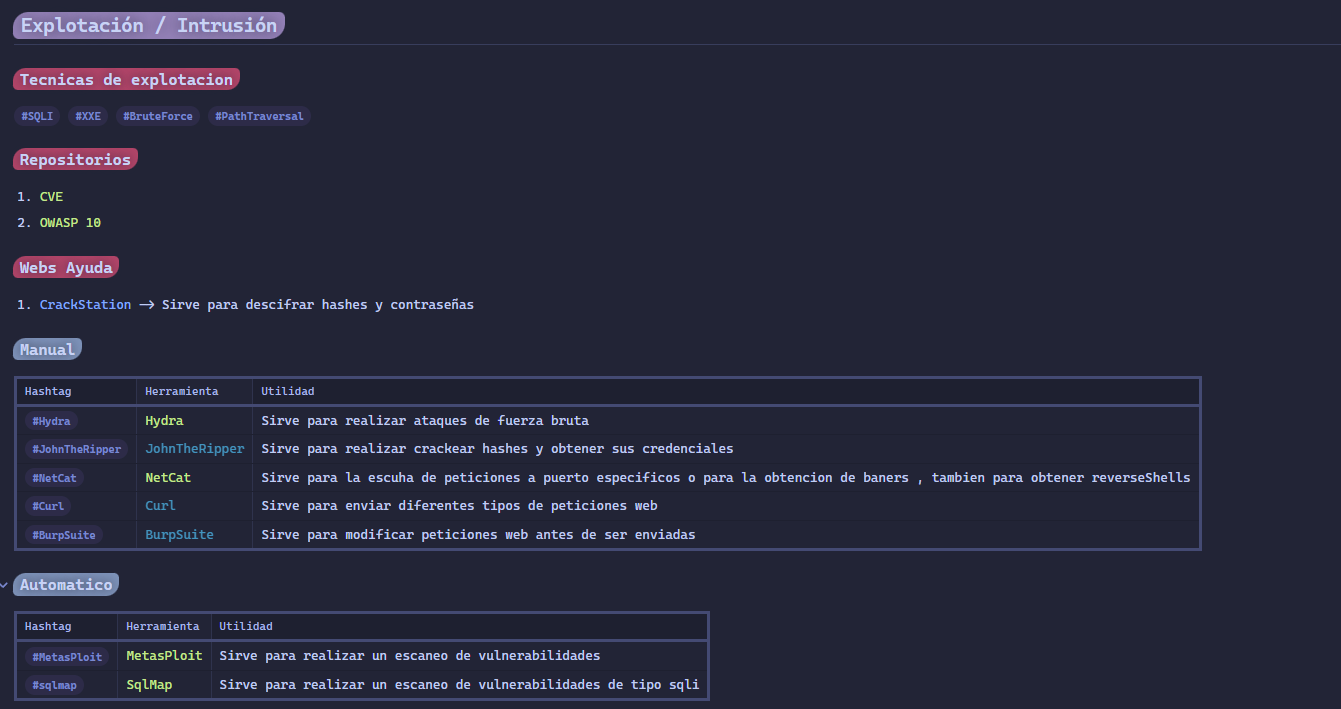Click the #MetasPloit tag in the Automatico table

click(x=66, y=656)
